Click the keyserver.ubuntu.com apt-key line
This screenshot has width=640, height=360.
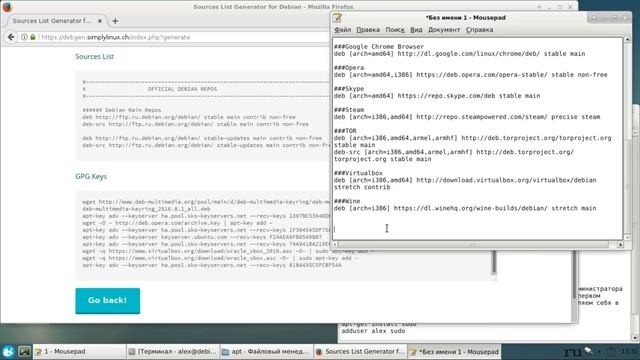pyautogui.click(x=202, y=237)
